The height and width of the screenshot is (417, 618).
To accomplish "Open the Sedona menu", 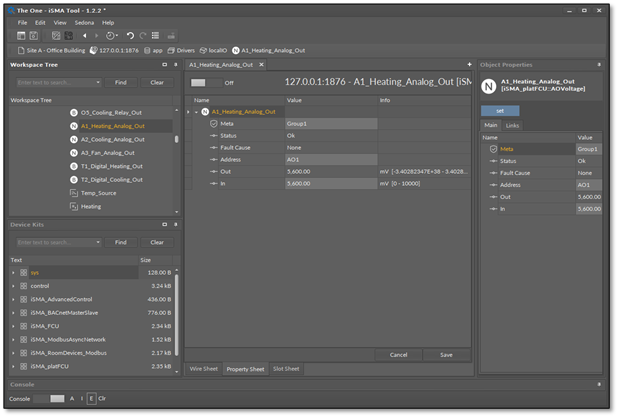I will tap(84, 22).
